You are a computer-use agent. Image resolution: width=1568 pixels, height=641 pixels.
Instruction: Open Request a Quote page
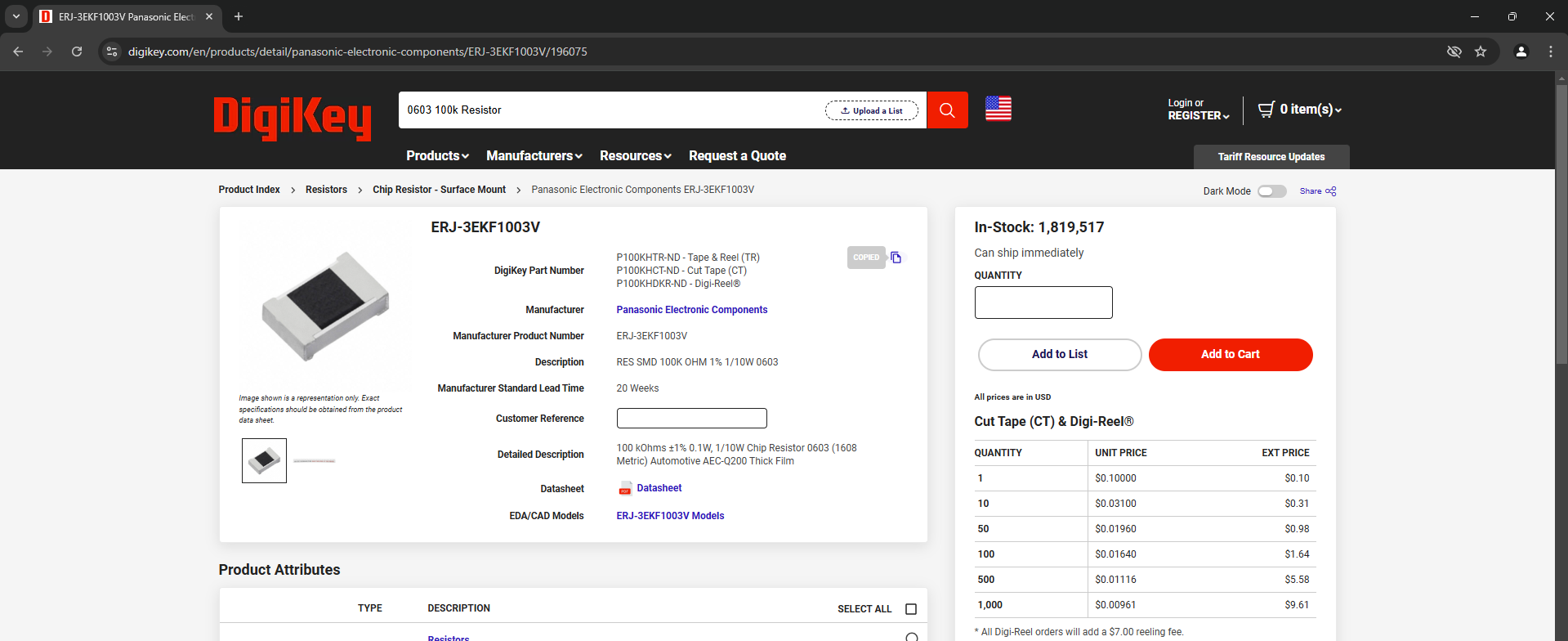(737, 155)
